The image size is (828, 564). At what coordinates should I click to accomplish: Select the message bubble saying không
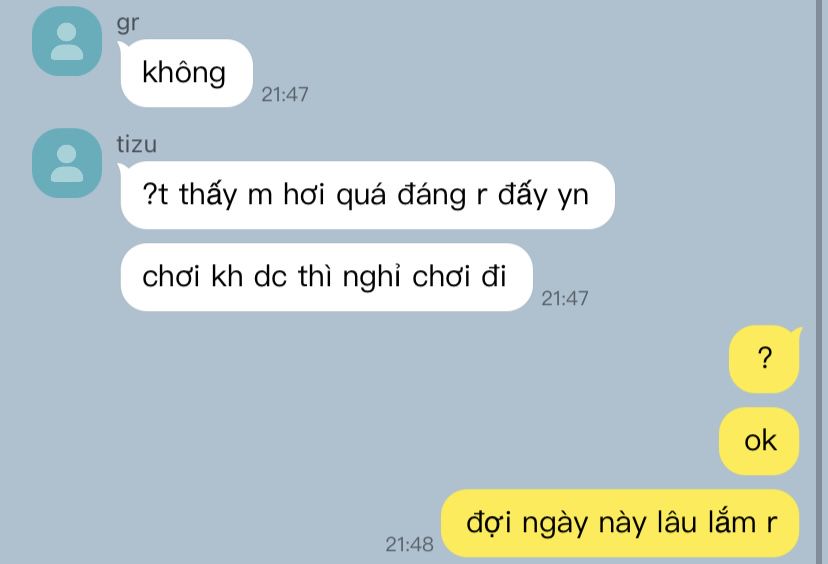pos(186,73)
